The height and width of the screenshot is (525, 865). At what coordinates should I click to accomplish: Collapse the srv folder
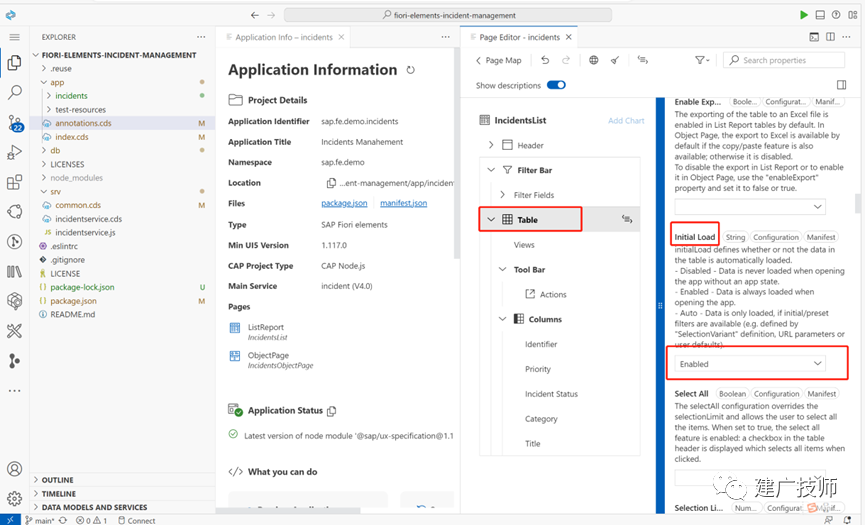coord(44,191)
